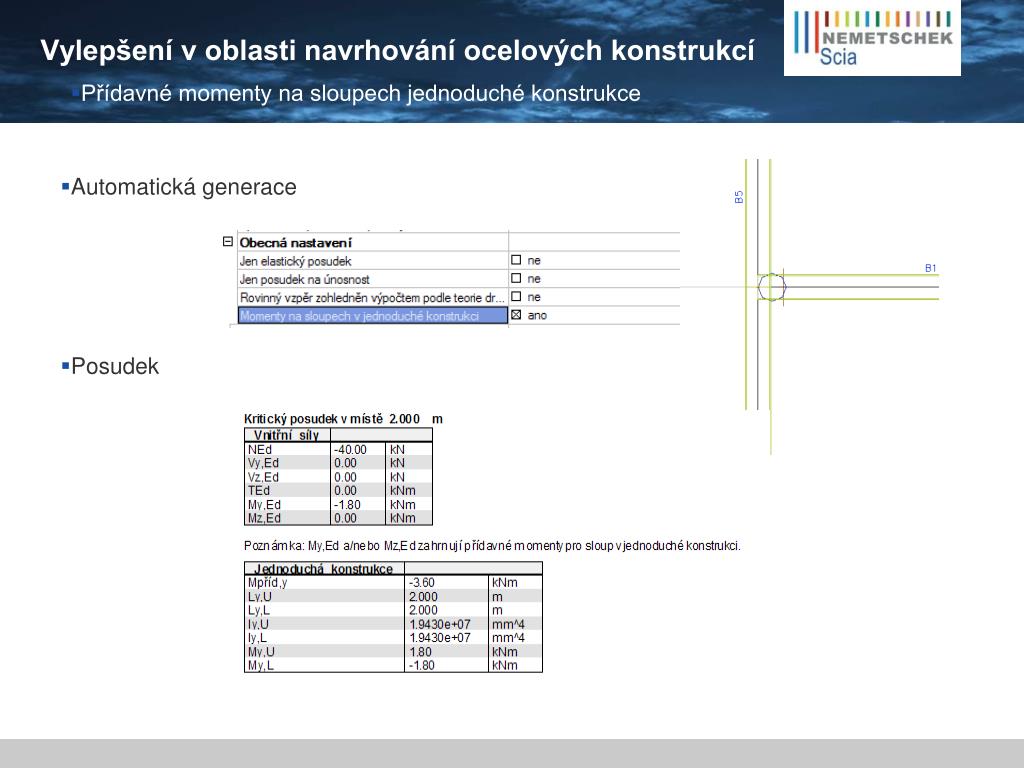This screenshot has width=1024, height=768.
Task: Click the Vz,Ed row label
Action: point(264,477)
